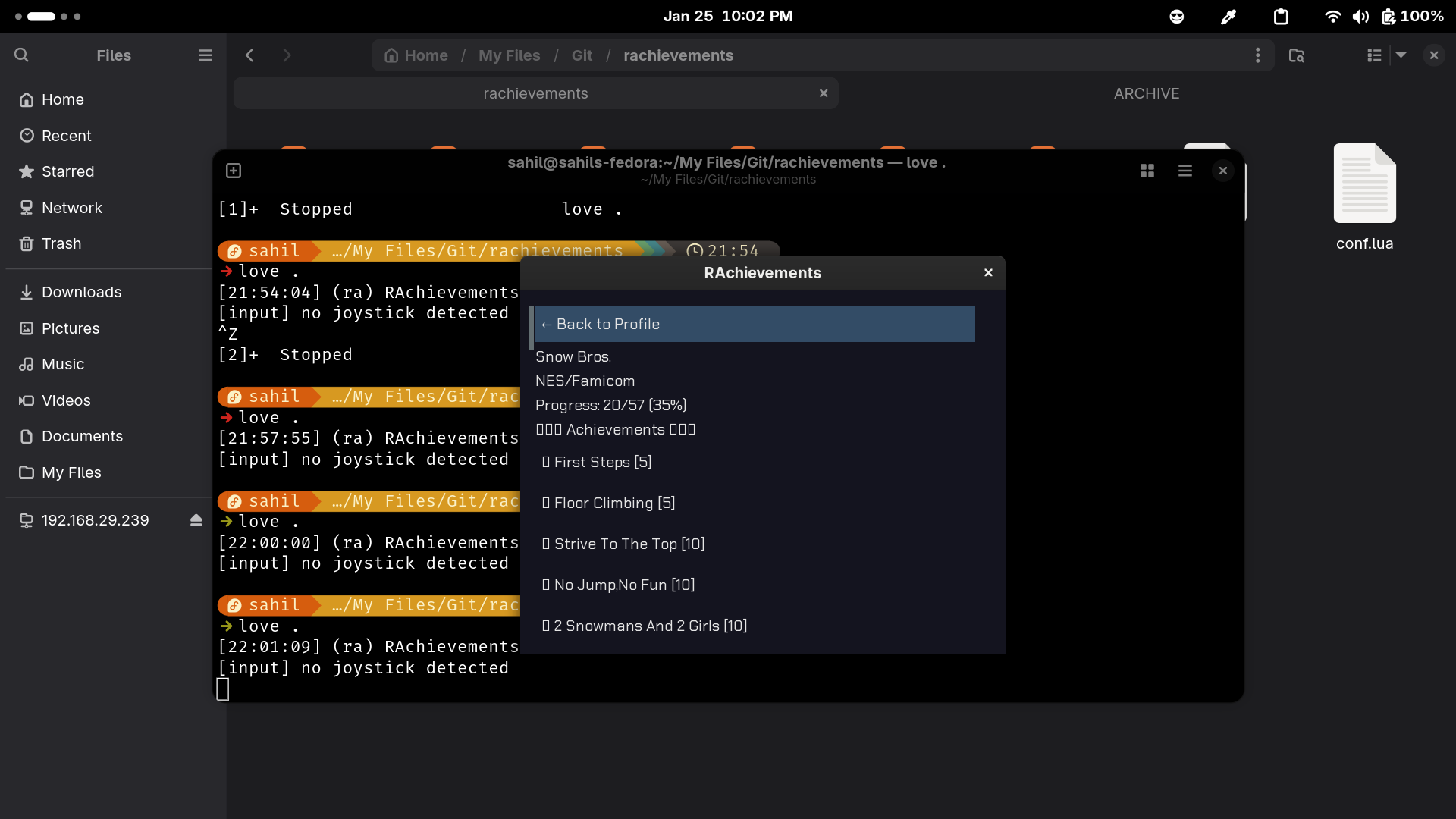The height and width of the screenshot is (819, 1456).
Task: Select the rachievements tab
Action: [535, 93]
